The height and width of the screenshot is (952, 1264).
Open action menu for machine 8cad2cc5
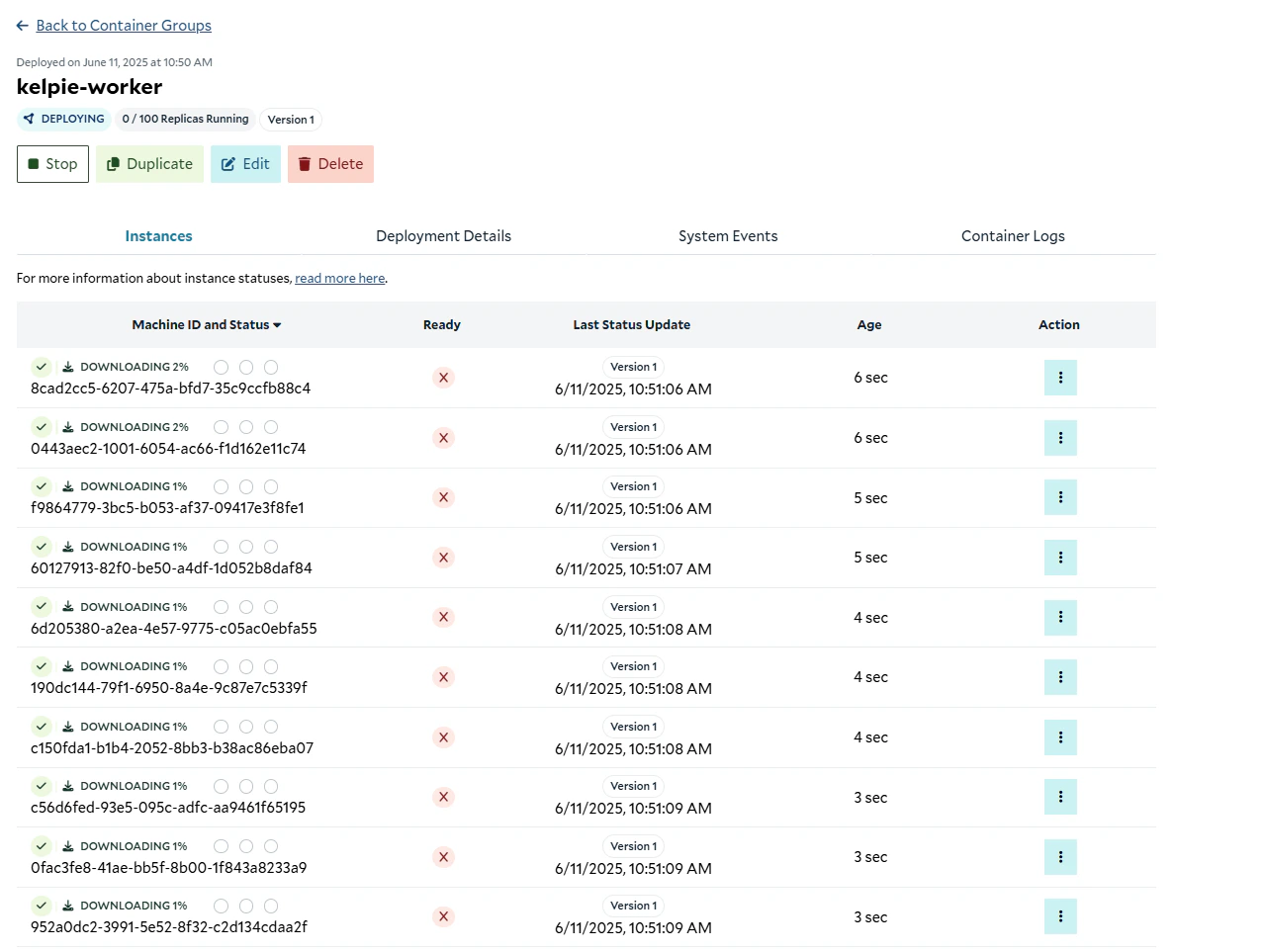click(1060, 378)
